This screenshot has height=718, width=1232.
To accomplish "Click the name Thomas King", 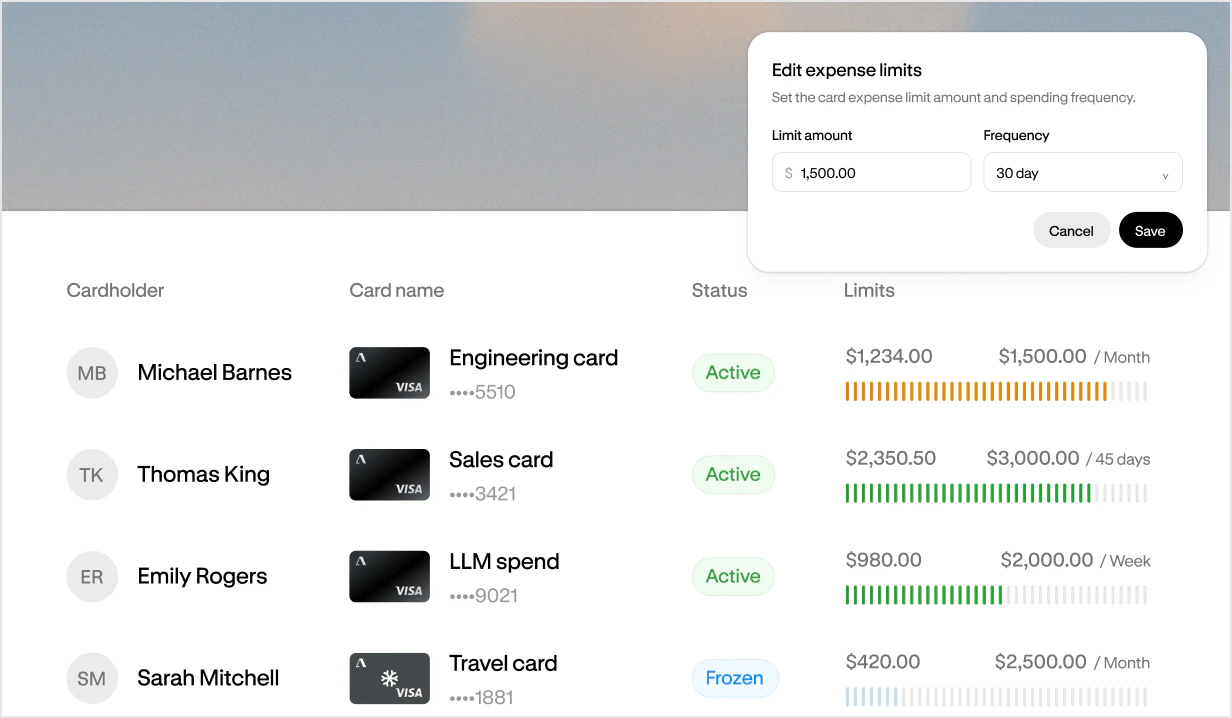I will point(204,475).
